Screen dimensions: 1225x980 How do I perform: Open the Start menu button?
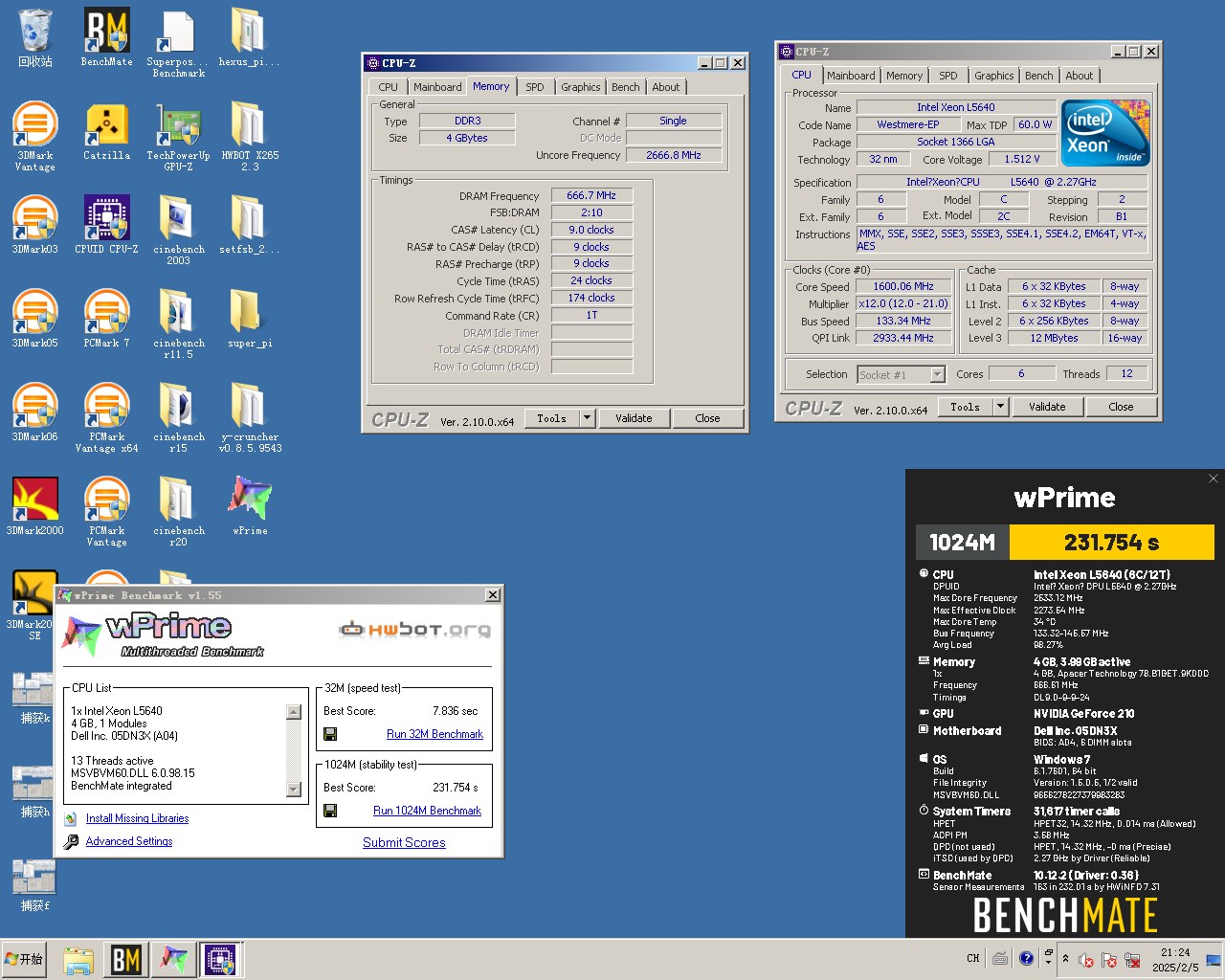tap(25, 959)
